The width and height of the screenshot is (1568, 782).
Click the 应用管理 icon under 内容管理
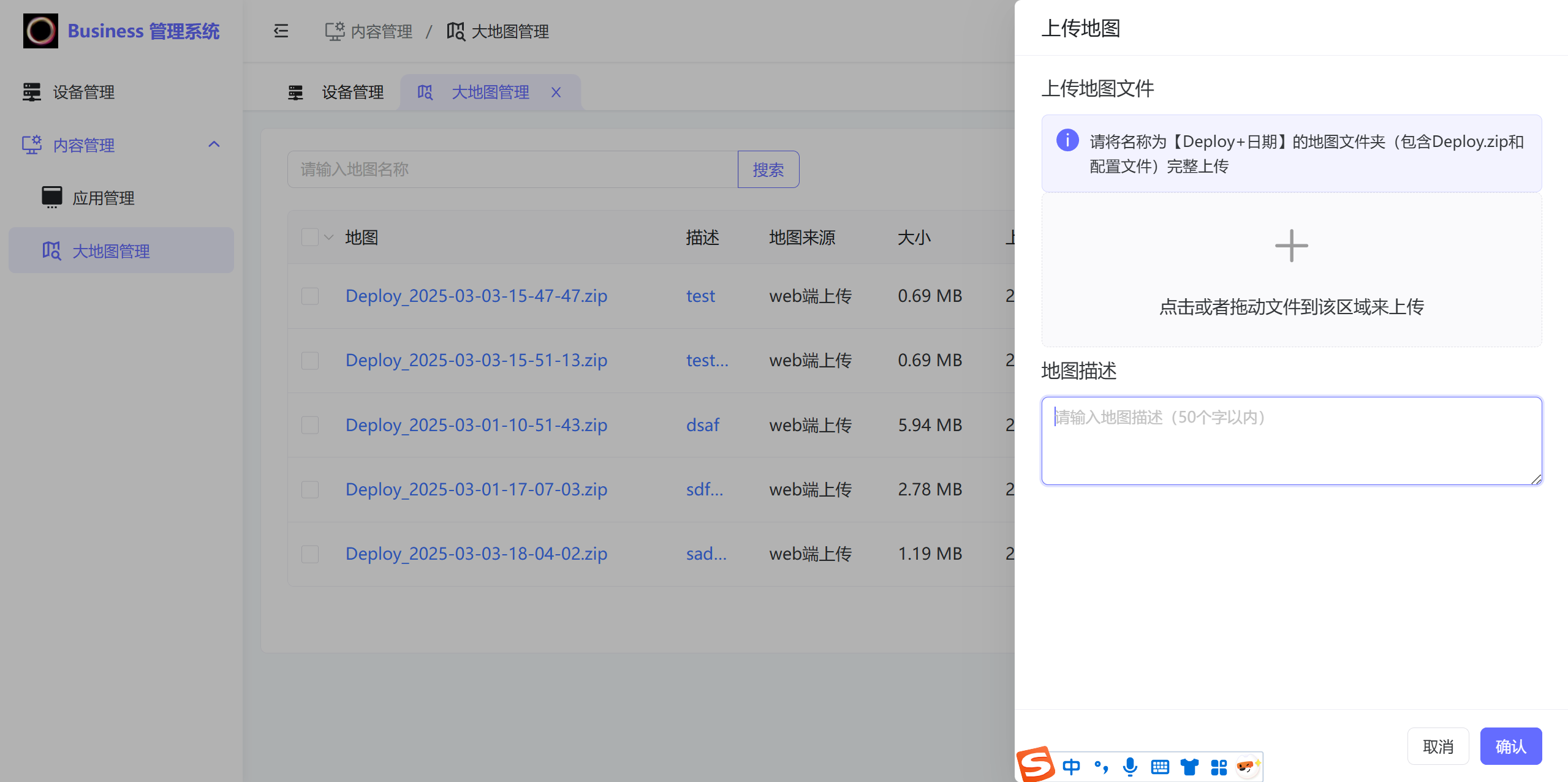pyautogui.click(x=51, y=197)
